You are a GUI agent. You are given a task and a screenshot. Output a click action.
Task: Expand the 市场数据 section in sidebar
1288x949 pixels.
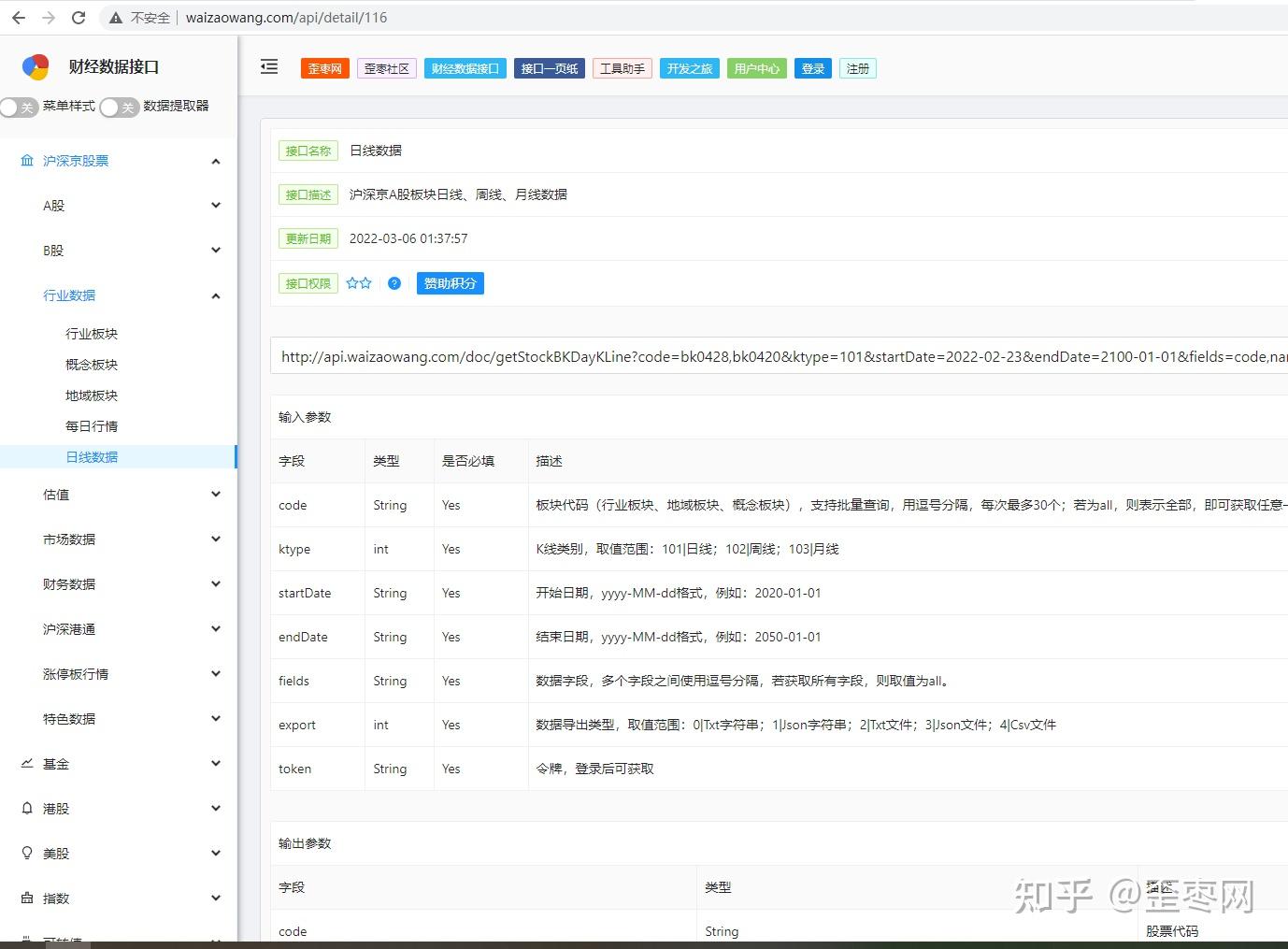[x=216, y=539]
